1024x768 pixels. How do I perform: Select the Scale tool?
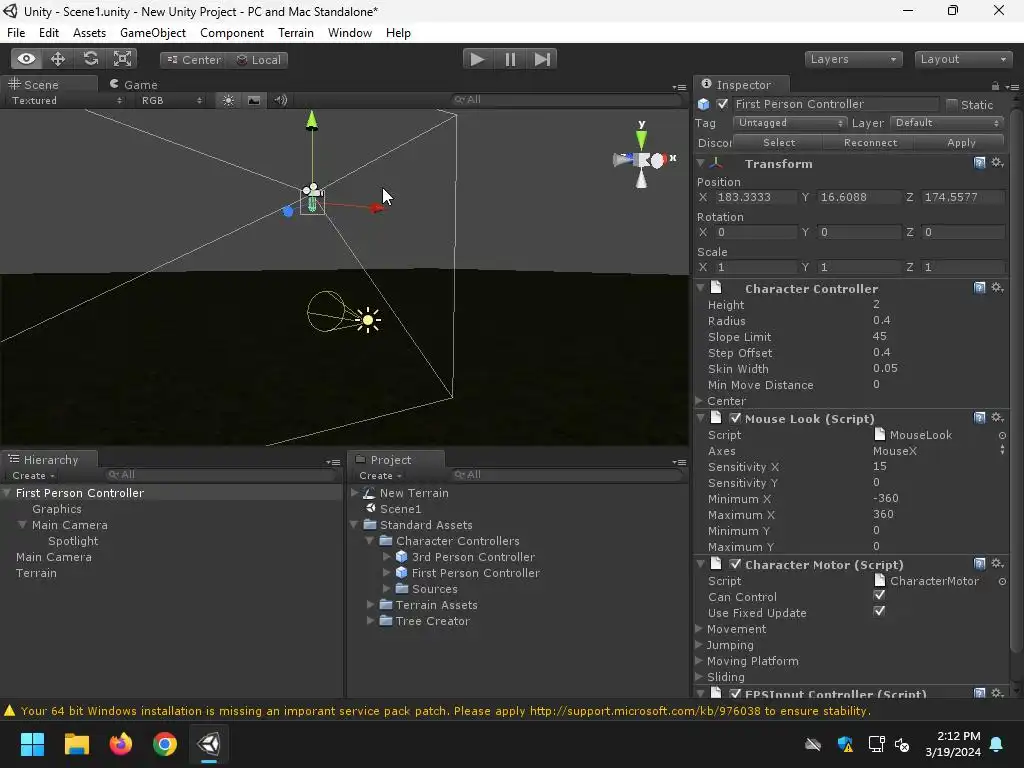coord(122,59)
